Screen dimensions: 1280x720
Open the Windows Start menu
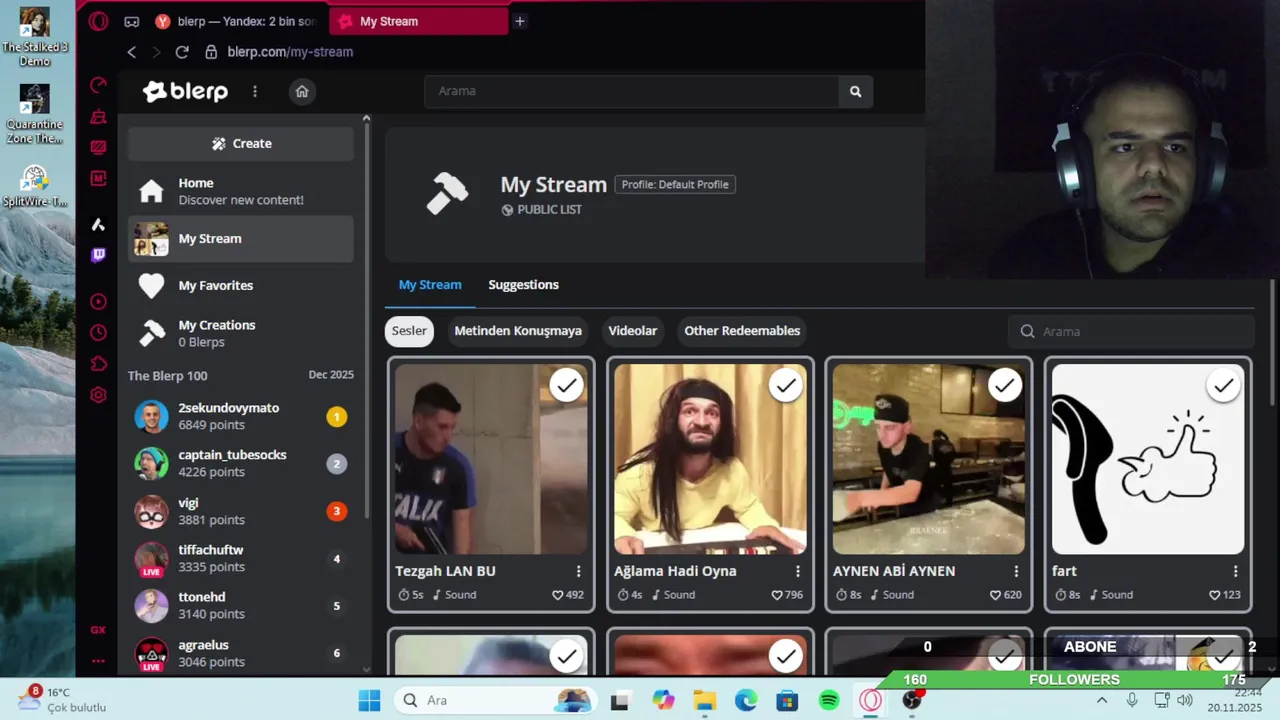369,700
